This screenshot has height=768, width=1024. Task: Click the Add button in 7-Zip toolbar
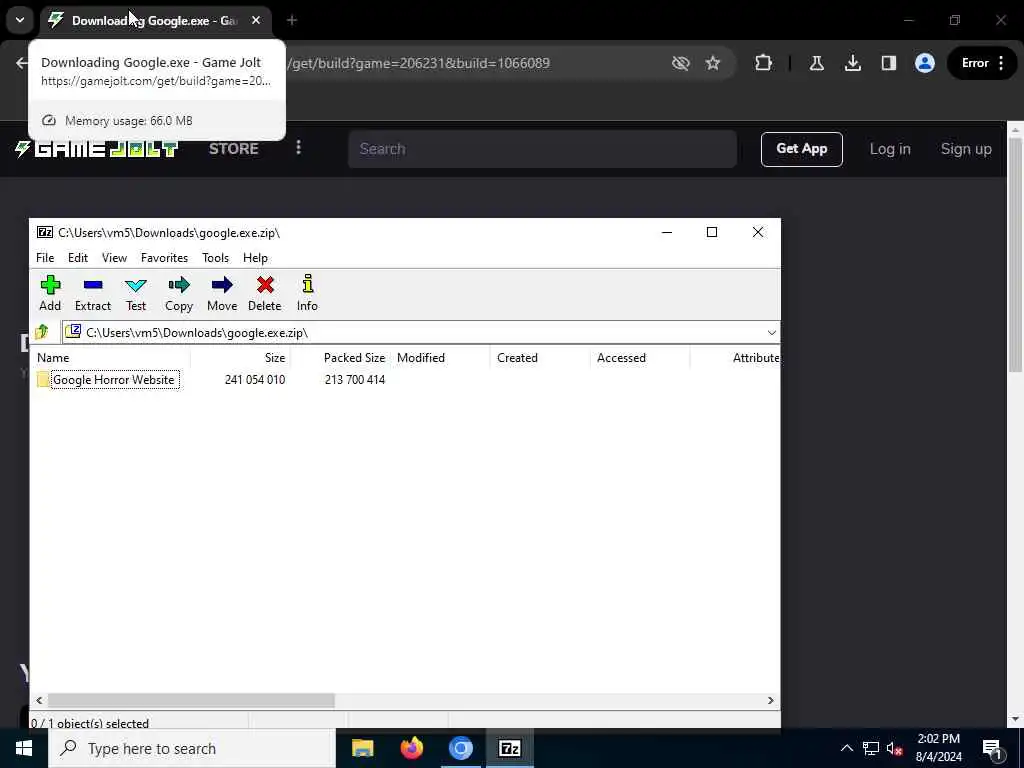coord(50,293)
